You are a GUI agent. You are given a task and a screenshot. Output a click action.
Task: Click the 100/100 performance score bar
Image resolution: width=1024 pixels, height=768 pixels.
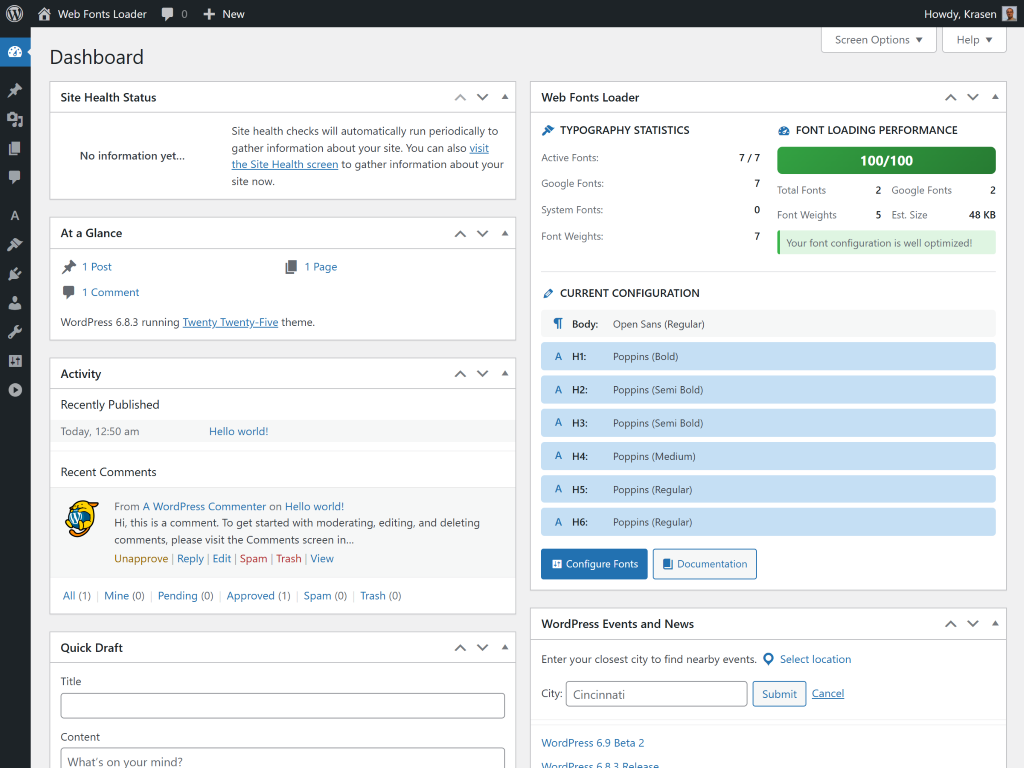[x=886, y=161]
